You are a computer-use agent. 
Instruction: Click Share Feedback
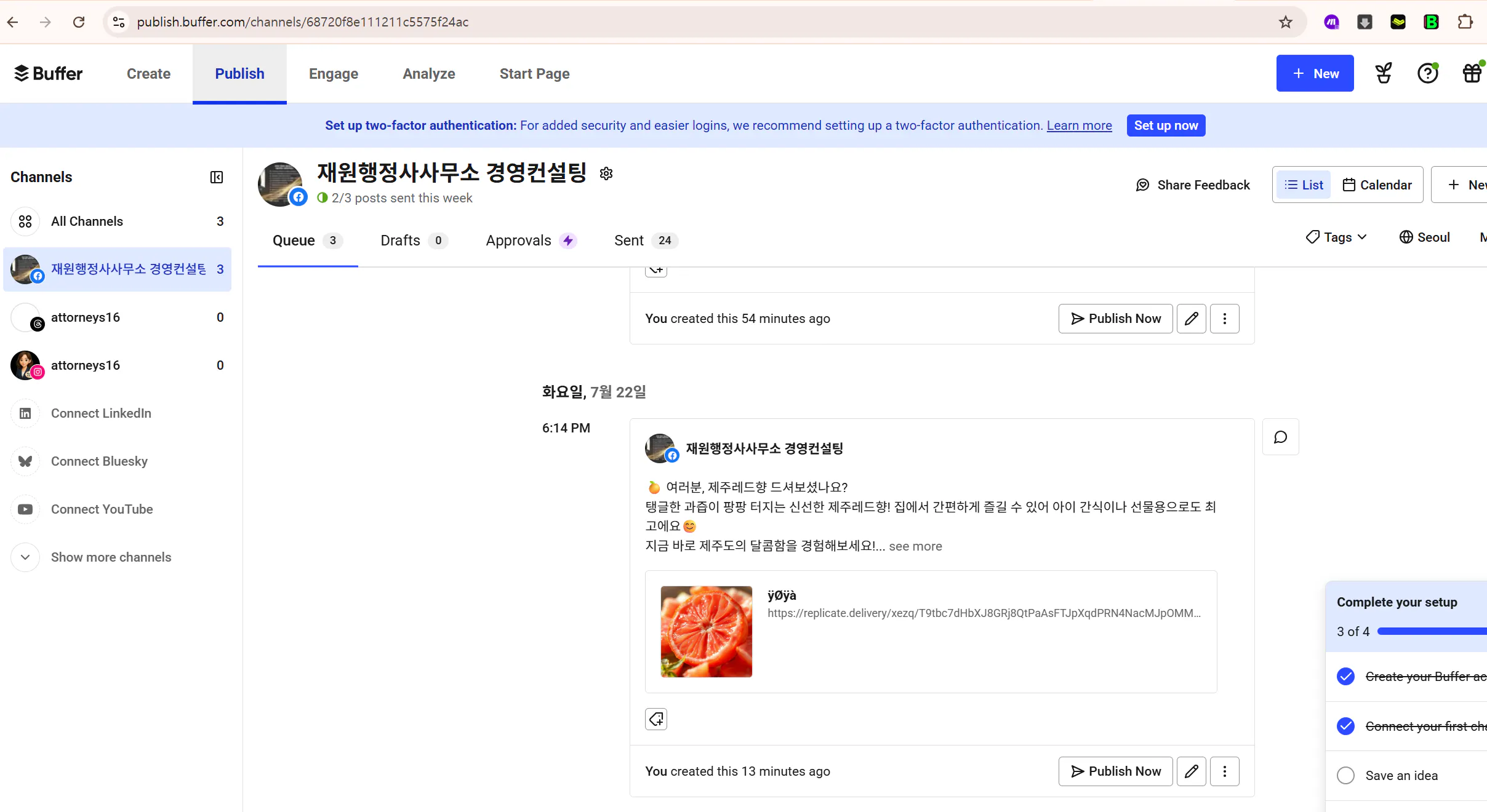(x=1193, y=185)
